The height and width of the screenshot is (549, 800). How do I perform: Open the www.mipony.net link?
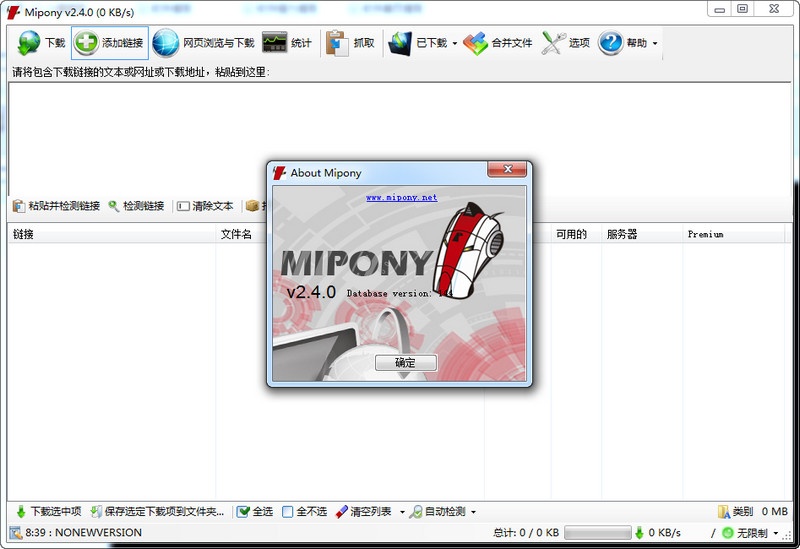point(402,197)
